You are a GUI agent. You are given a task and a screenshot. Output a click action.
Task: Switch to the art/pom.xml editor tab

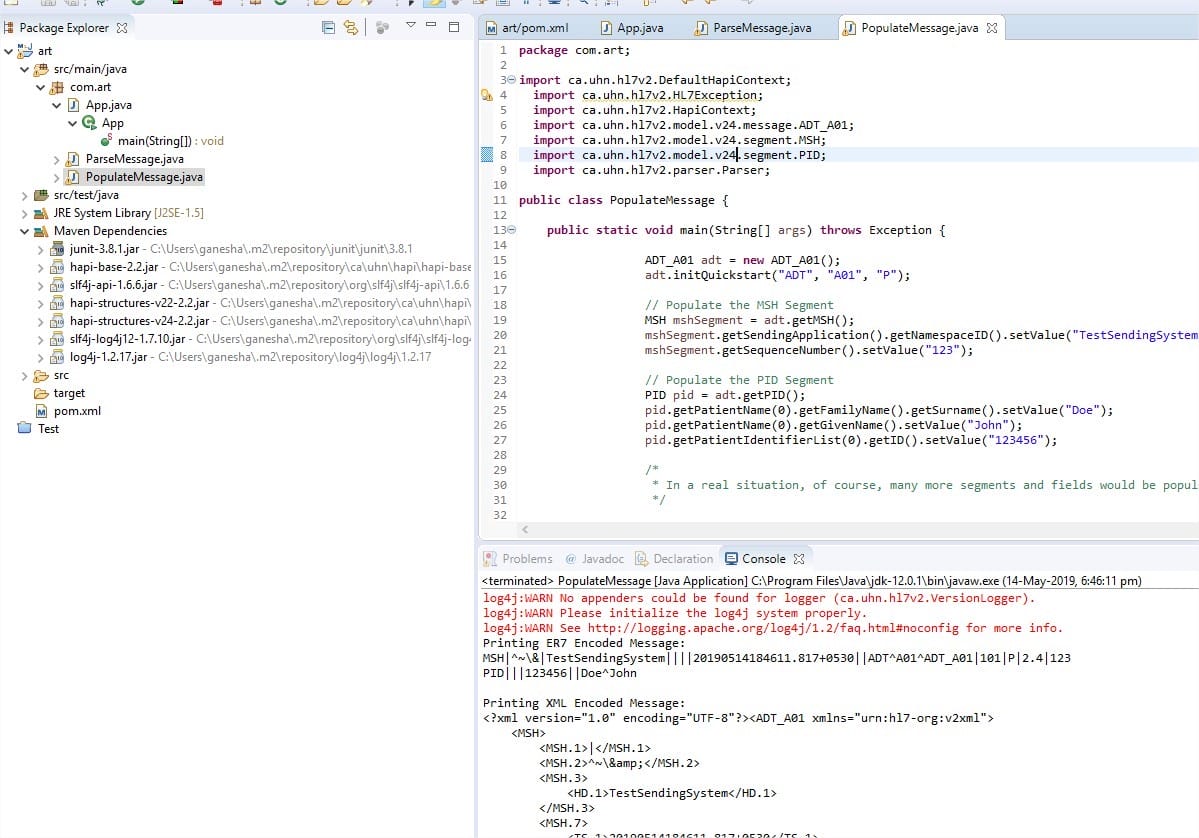[x=528, y=28]
